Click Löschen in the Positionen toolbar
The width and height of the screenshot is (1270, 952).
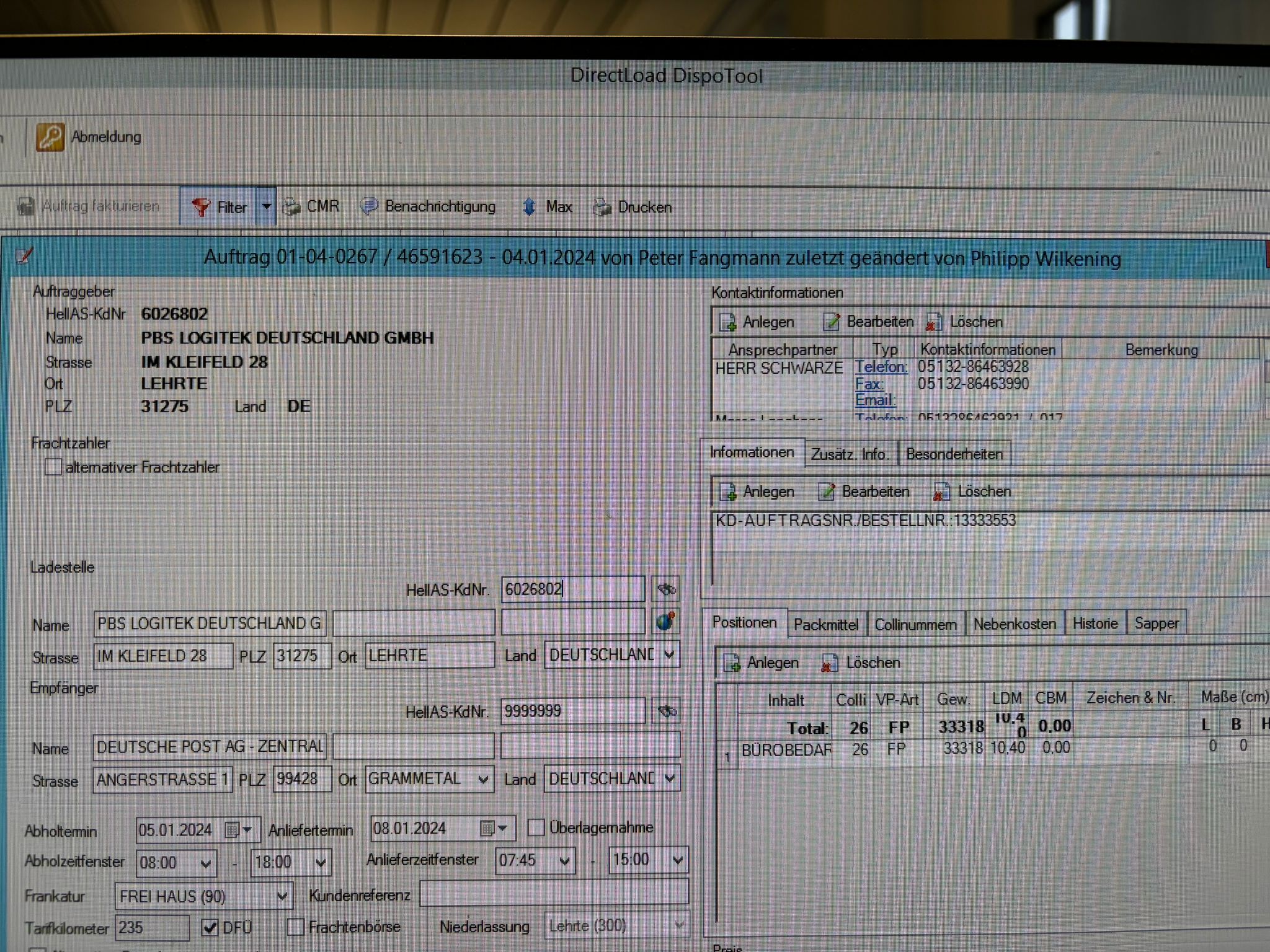[861, 663]
